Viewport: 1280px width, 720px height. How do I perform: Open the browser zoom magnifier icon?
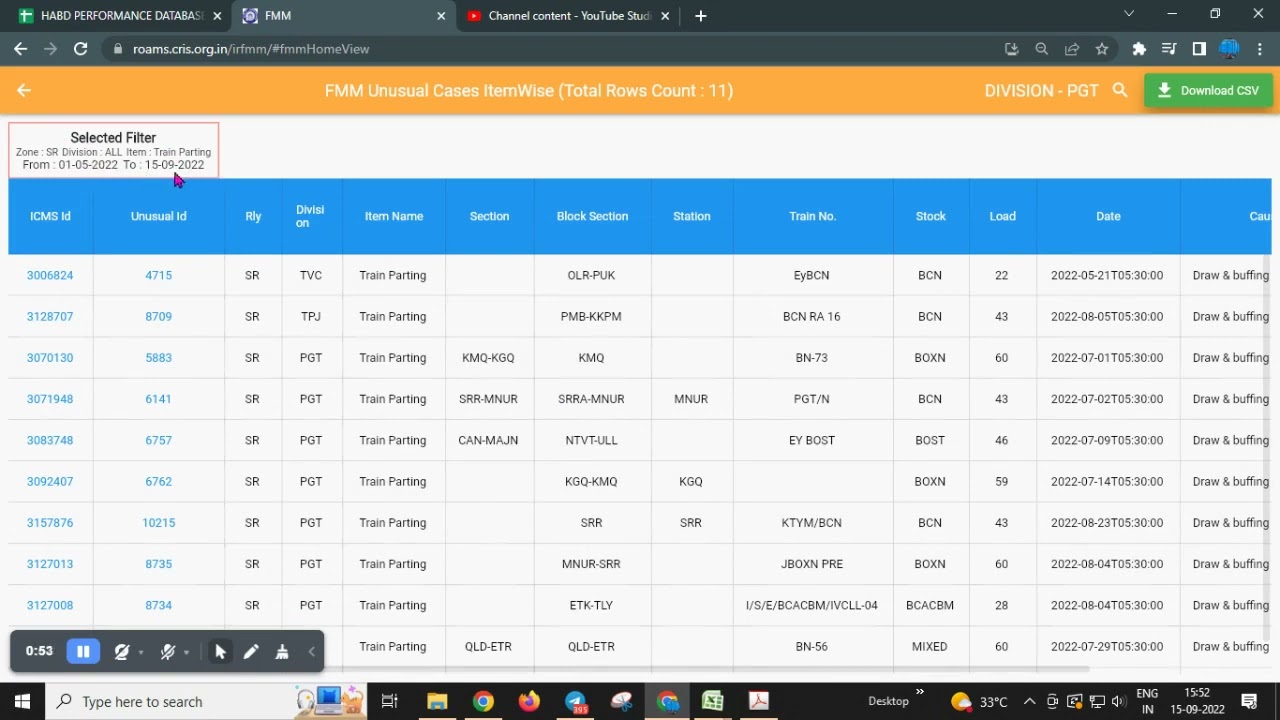pos(1042,48)
